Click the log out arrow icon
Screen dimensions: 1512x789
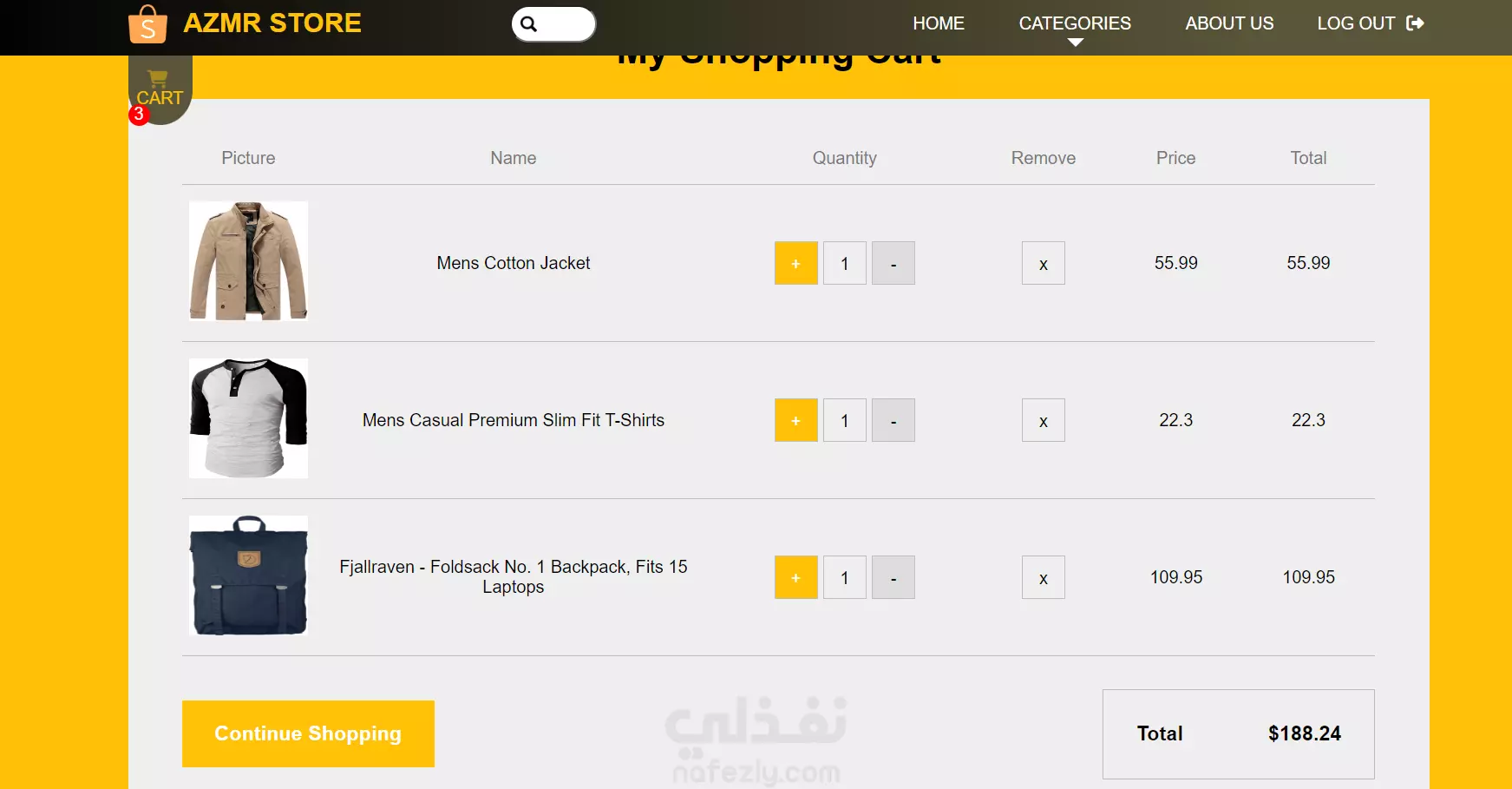pos(1415,23)
